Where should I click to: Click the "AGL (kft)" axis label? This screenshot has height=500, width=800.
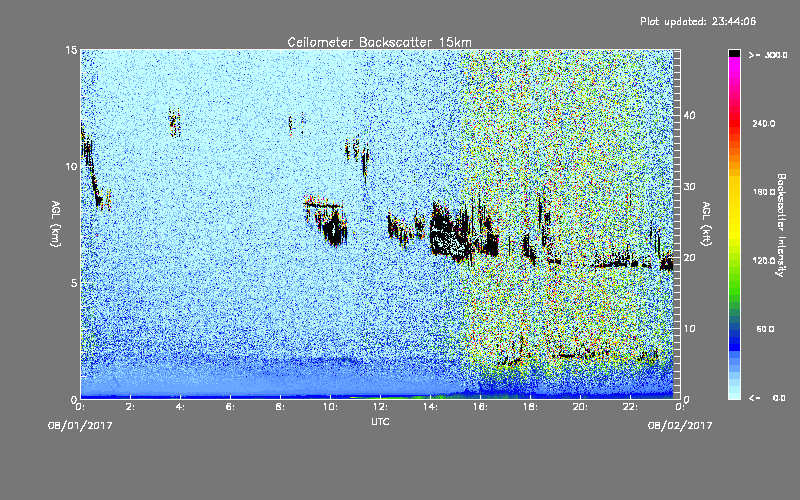click(706, 223)
